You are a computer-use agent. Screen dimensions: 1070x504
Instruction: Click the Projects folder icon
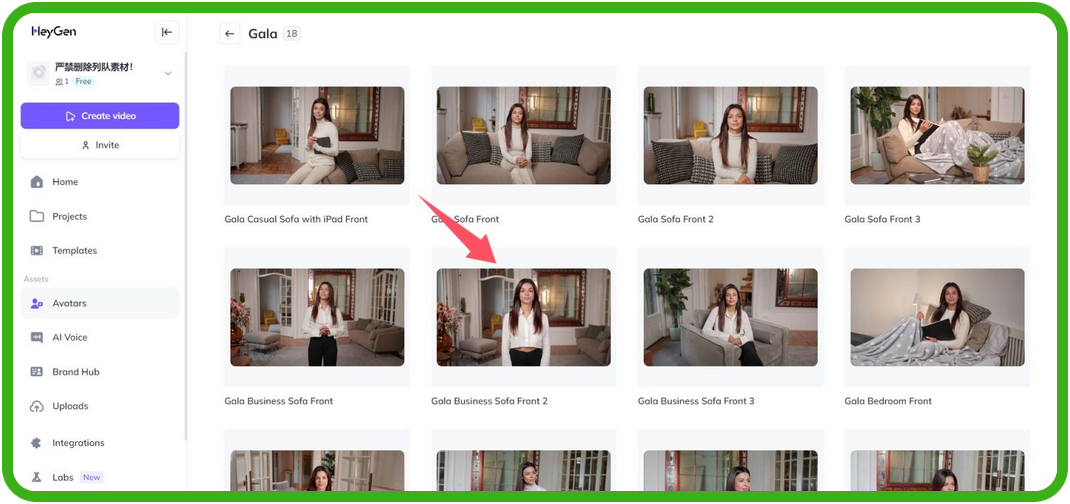point(37,216)
